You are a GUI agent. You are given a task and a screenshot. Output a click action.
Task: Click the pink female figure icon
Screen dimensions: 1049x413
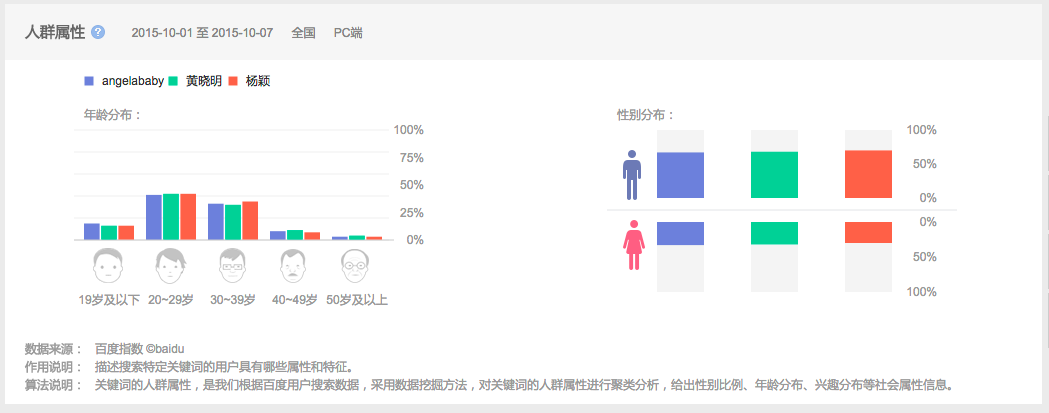(x=632, y=245)
